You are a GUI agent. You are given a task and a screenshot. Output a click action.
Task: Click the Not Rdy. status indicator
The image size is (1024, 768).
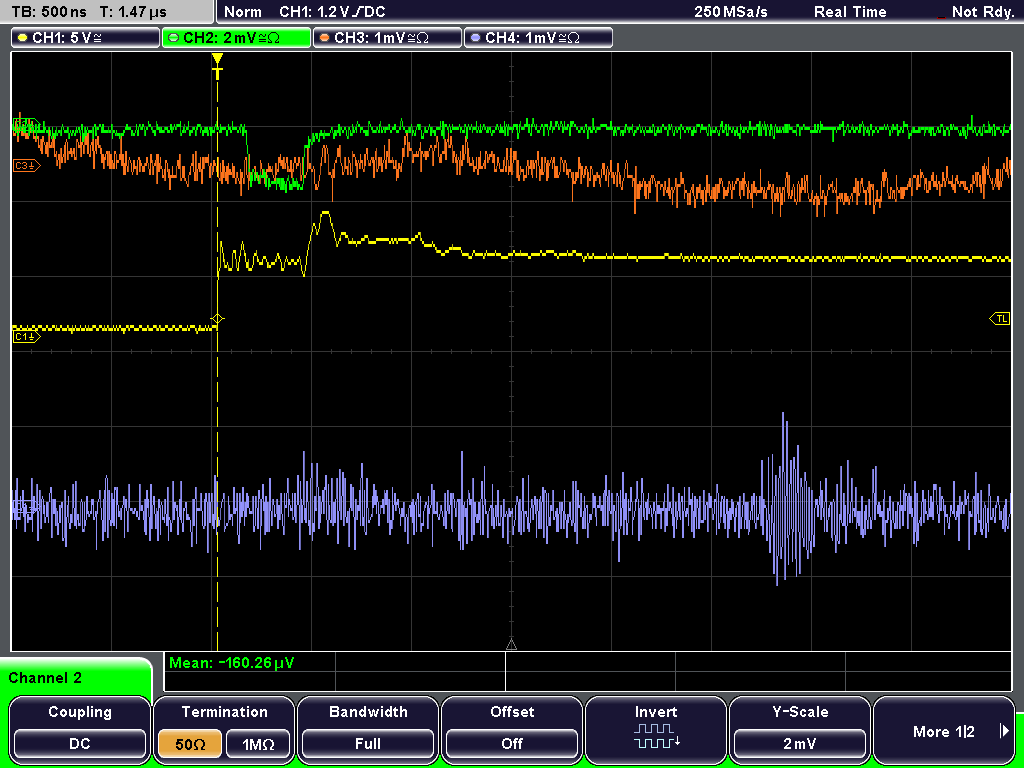[x=982, y=12]
